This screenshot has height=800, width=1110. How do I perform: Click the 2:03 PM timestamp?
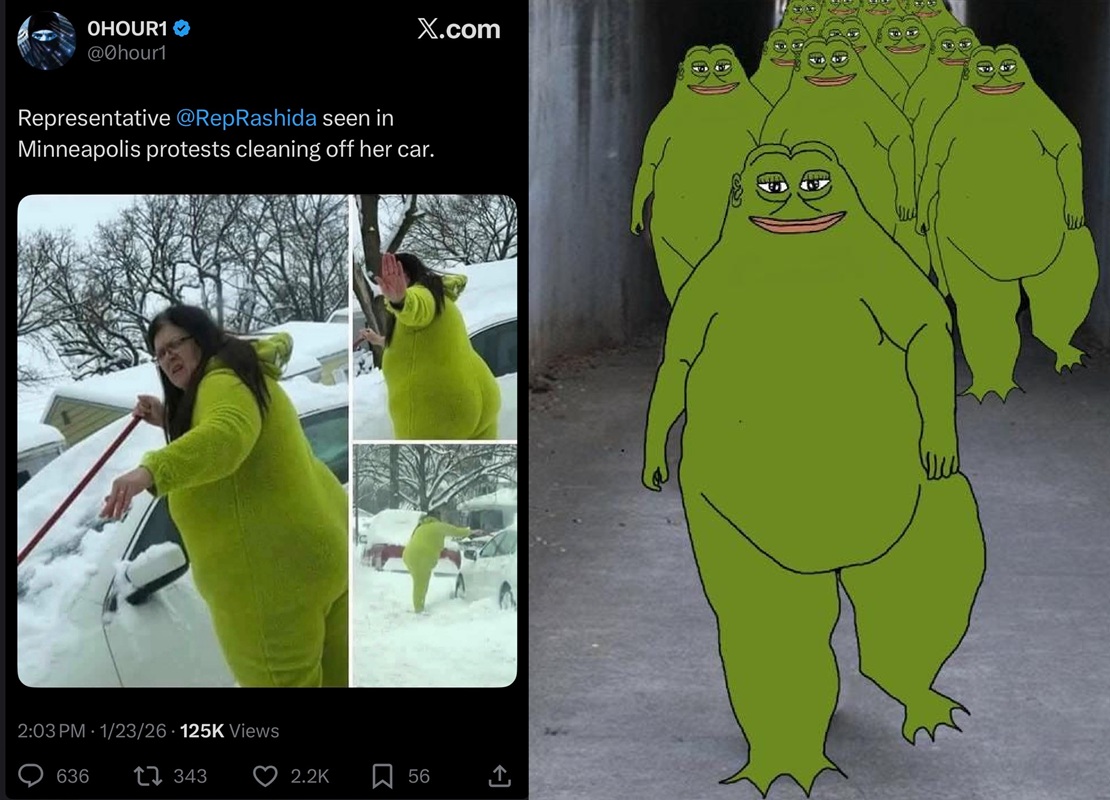pyautogui.click(x=51, y=731)
